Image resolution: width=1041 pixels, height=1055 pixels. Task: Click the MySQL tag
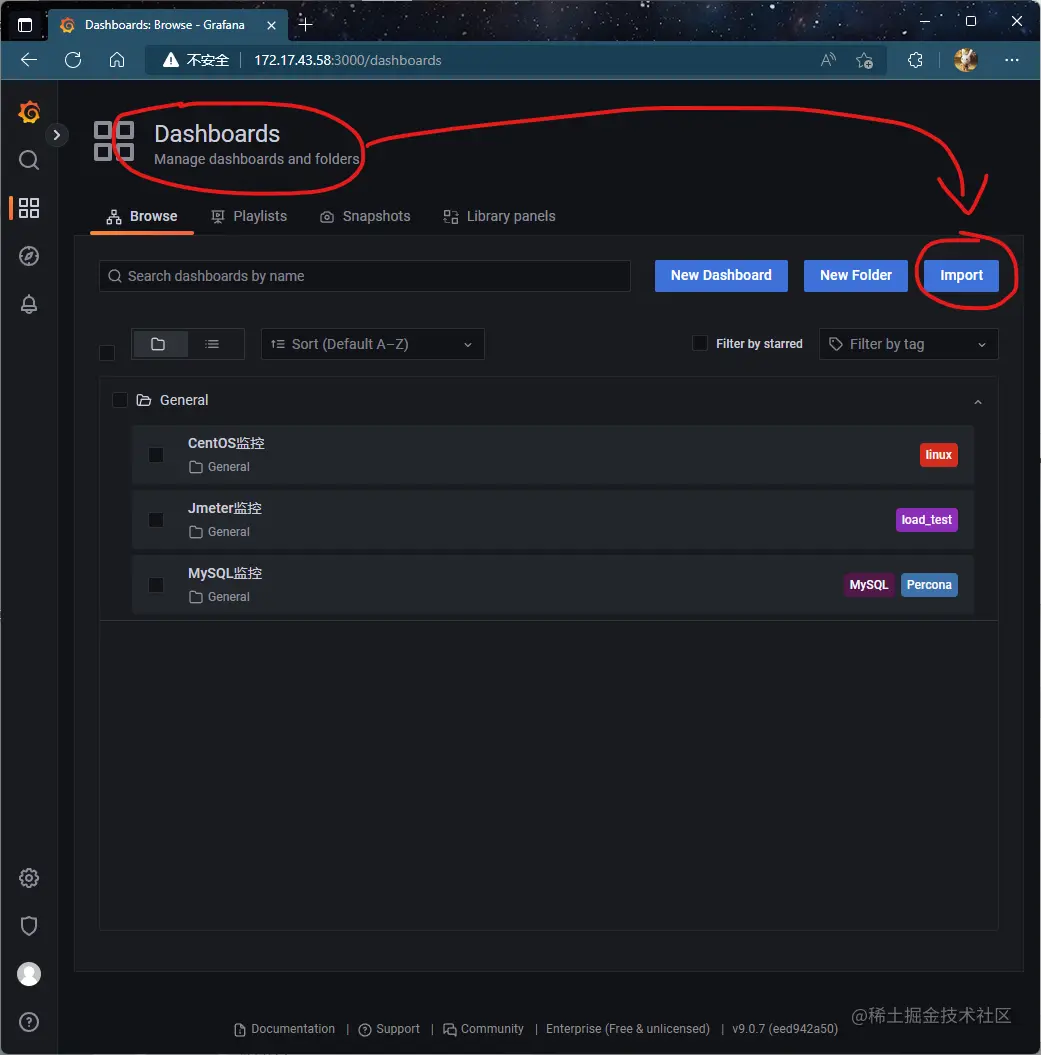(x=868, y=585)
